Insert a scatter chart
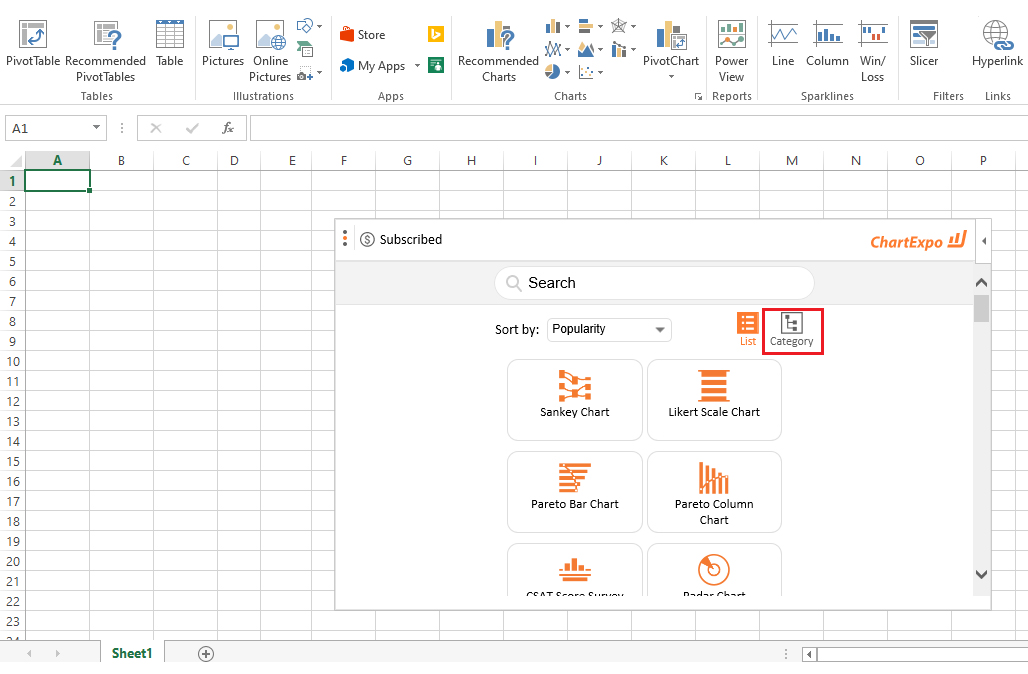The image size is (1028, 674). (x=586, y=72)
